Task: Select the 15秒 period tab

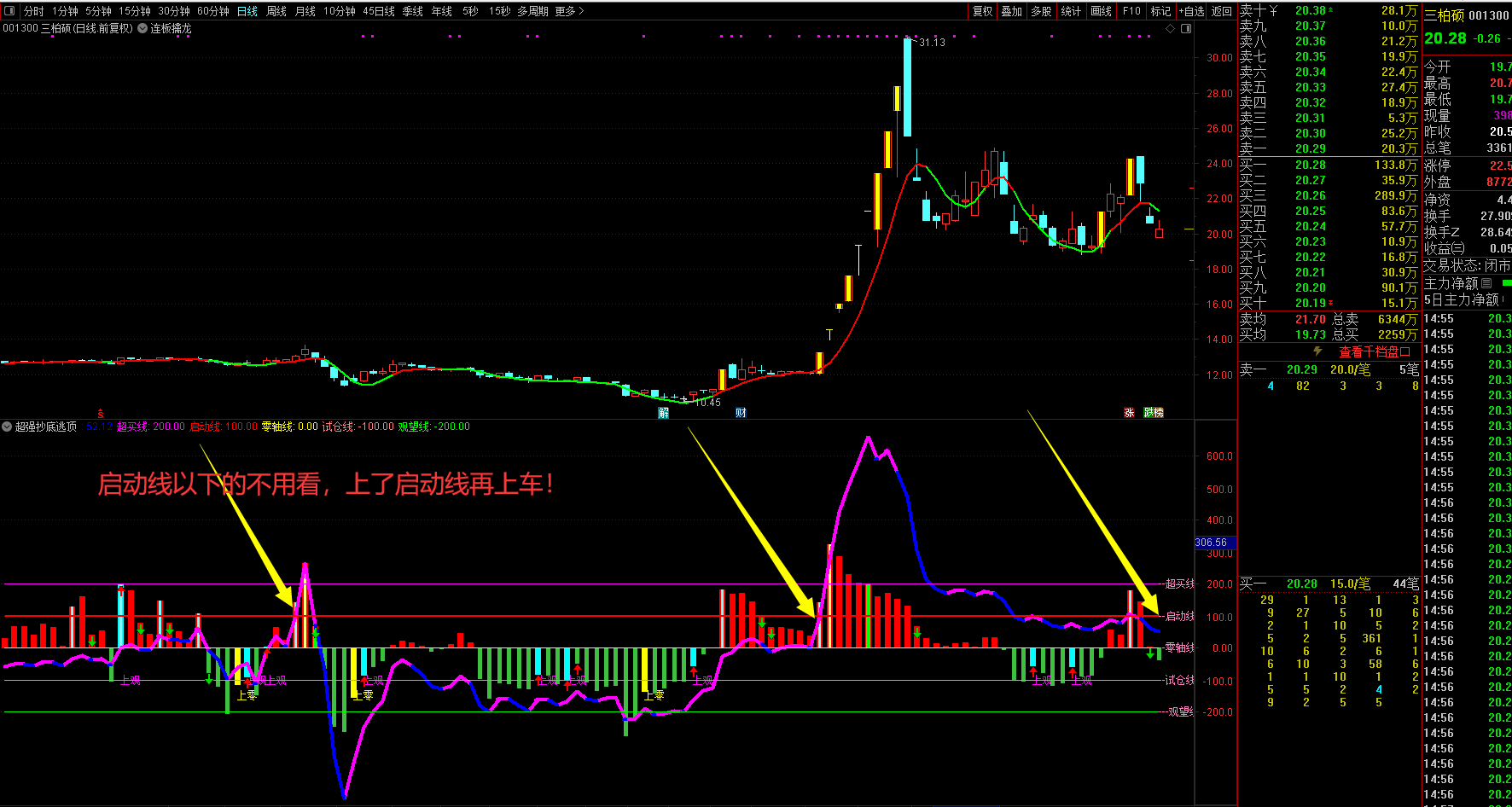Action: (500, 11)
